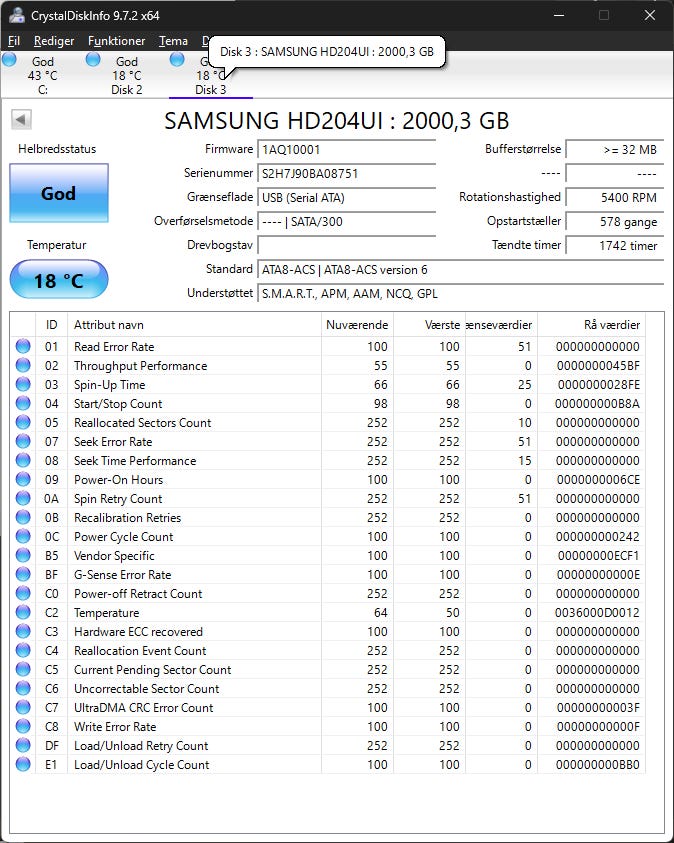Click the Bufferstørrelse value >= 32 MB
Image resolution: width=674 pixels, height=843 pixels.
(615, 149)
